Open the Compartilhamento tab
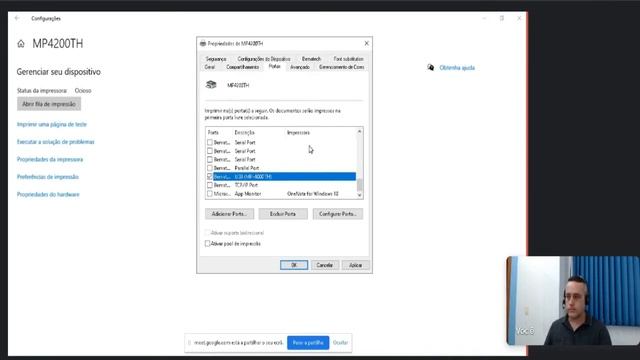This screenshot has height=360, width=640. [x=242, y=67]
